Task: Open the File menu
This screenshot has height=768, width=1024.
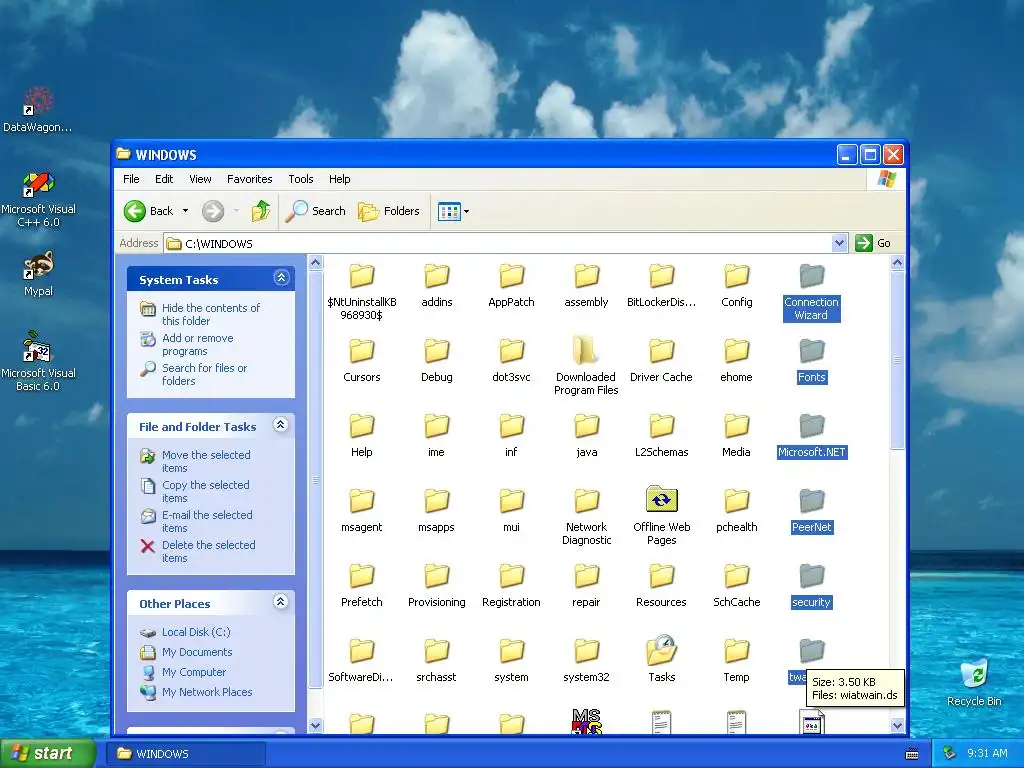Action: pyautogui.click(x=131, y=179)
